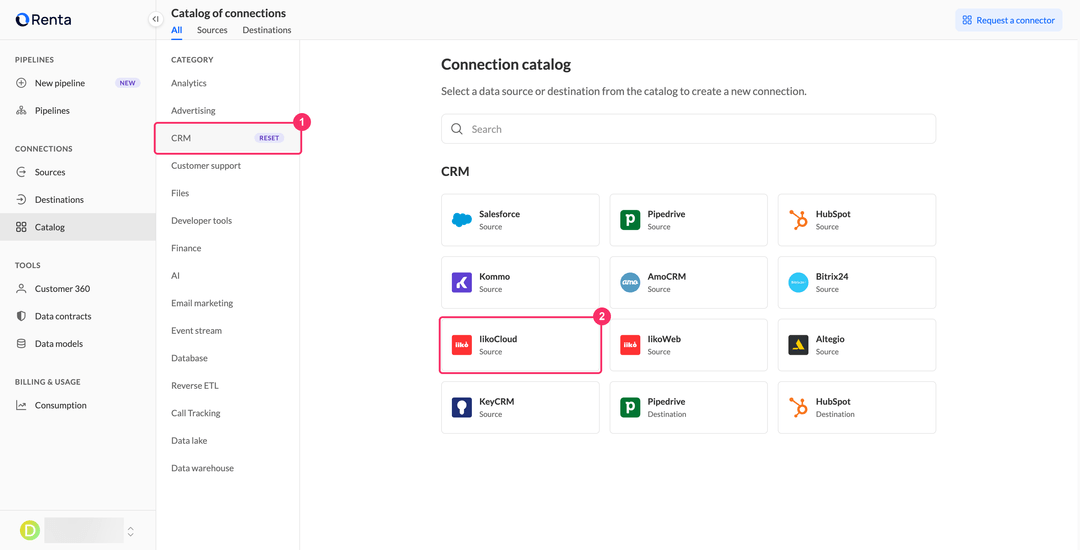
Task: Select the Data warehouse category
Action: coord(202,468)
